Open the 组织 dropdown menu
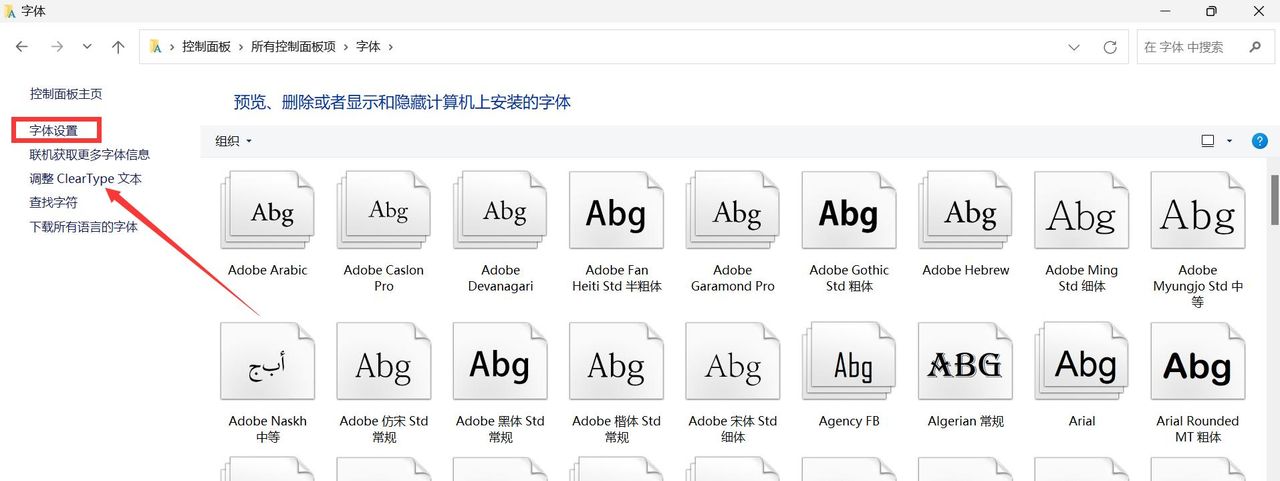Viewport: 1280px width, 481px height. pyautogui.click(x=233, y=141)
